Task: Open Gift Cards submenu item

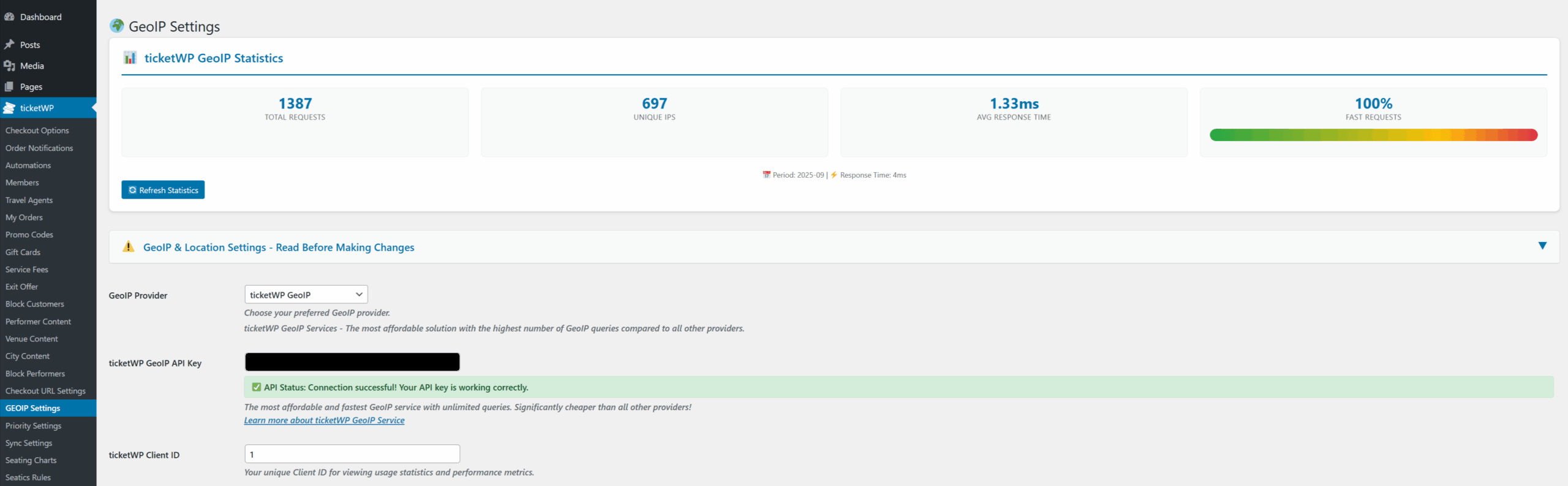Action: tap(23, 252)
